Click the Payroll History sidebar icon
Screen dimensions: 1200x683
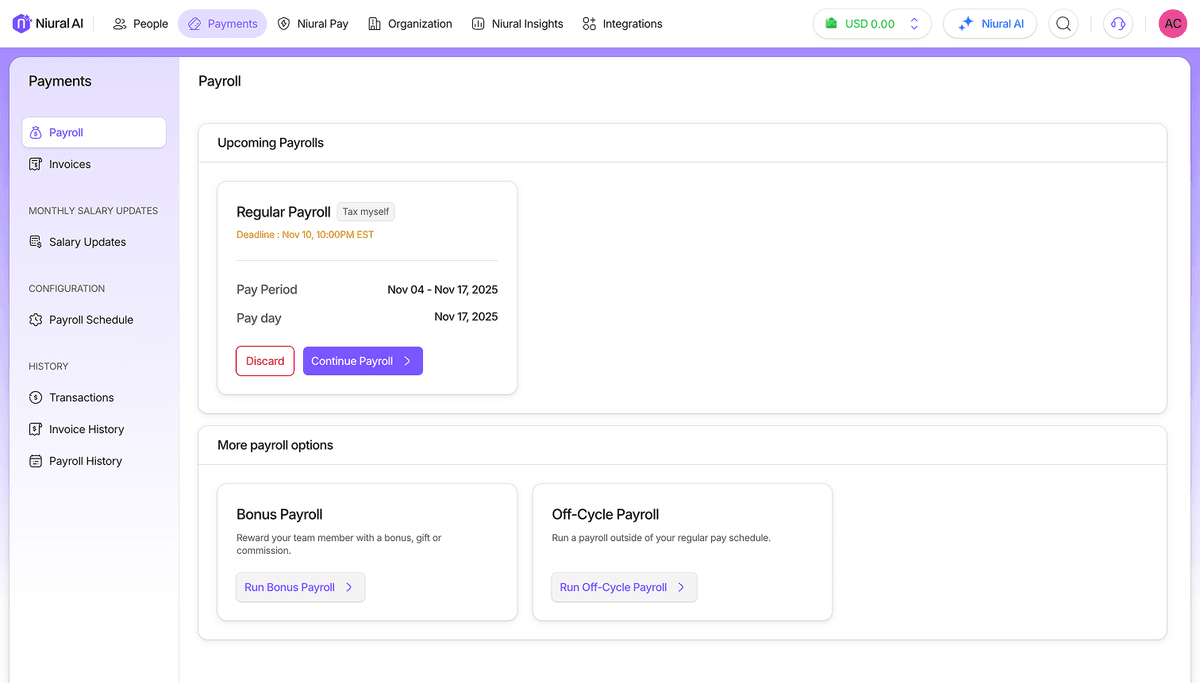pos(34,460)
